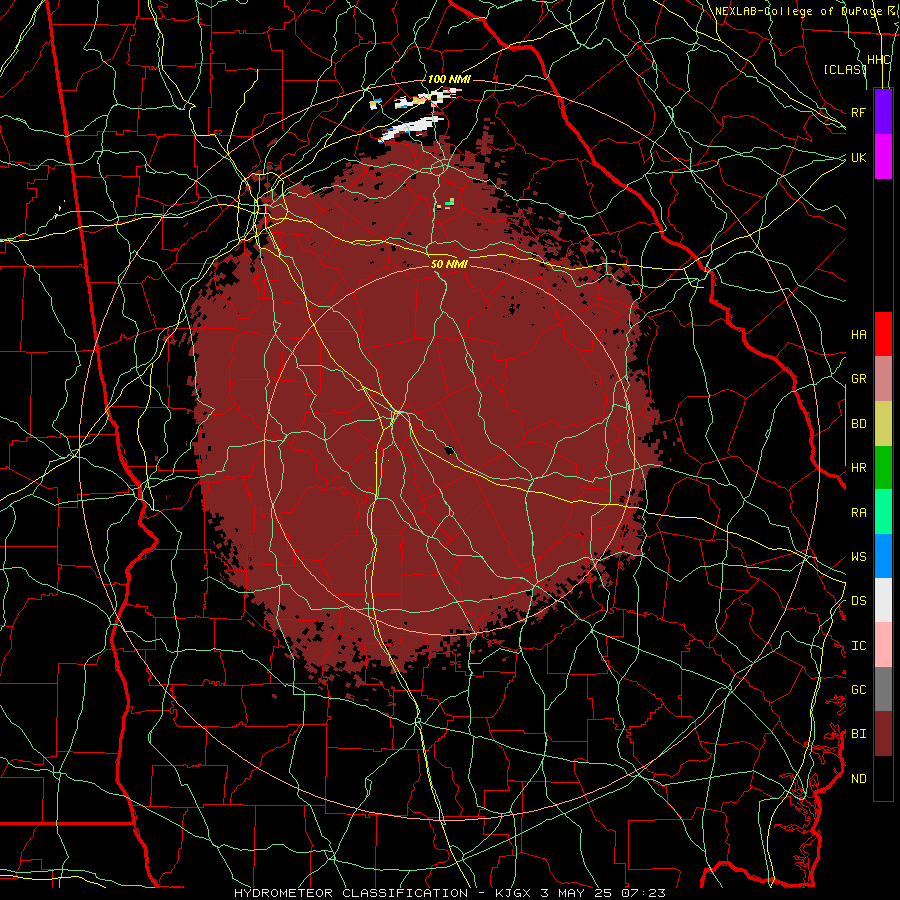Image resolution: width=900 pixels, height=900 pixels.
Task: Click the RF purple legend swatch
Action: coord(883,112)
